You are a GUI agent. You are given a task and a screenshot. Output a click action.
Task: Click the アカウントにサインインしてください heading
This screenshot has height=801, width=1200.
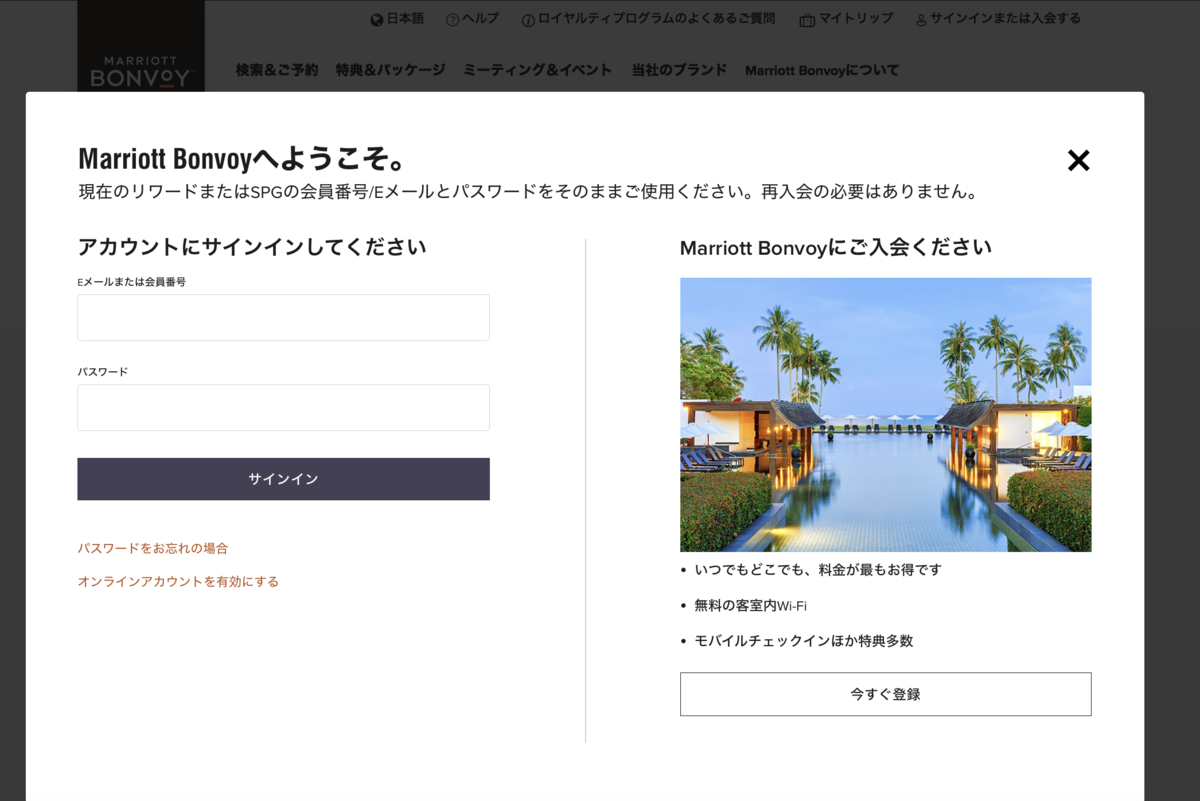(x=252, y=246)
